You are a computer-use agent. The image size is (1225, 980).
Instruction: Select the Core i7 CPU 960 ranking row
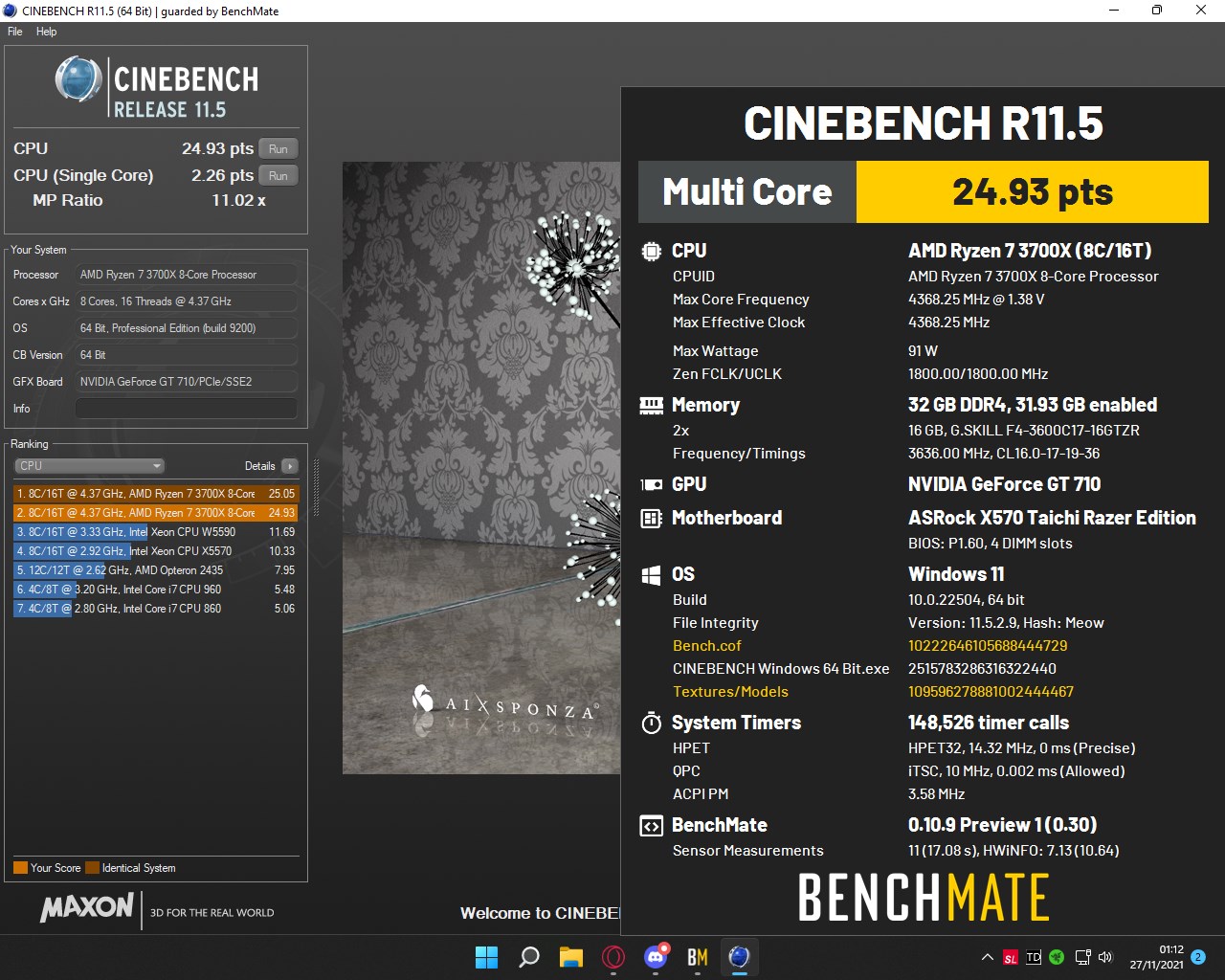point(156,590)
